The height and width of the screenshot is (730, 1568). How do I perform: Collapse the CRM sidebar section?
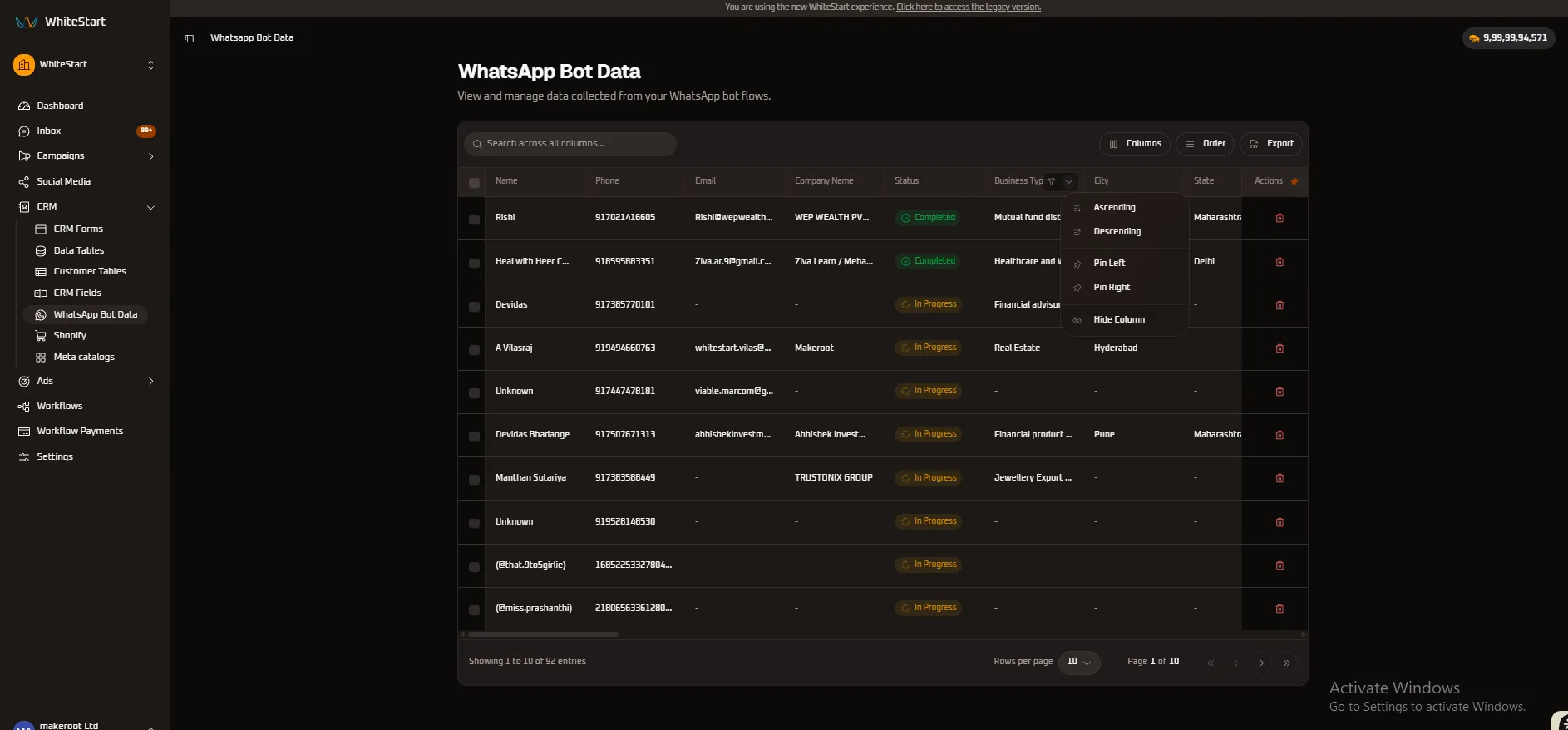[150, 207]
